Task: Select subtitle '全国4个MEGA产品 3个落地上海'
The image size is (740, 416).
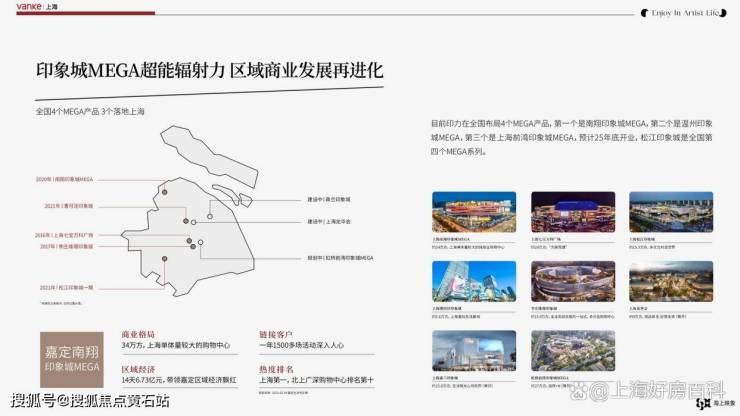Action: (x=90, y=112)
